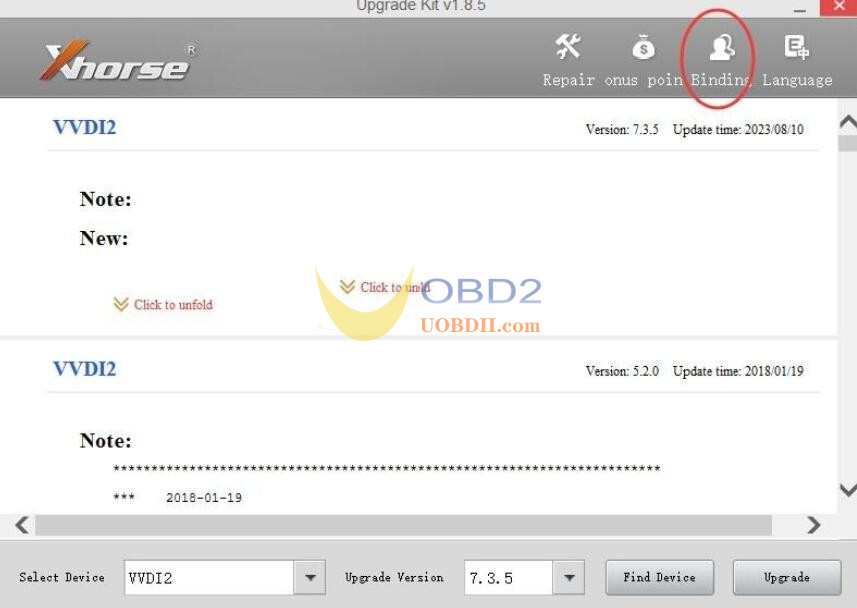Open the Repair tool icon
Screen dimensions: 857x608
tap(568, 48)
